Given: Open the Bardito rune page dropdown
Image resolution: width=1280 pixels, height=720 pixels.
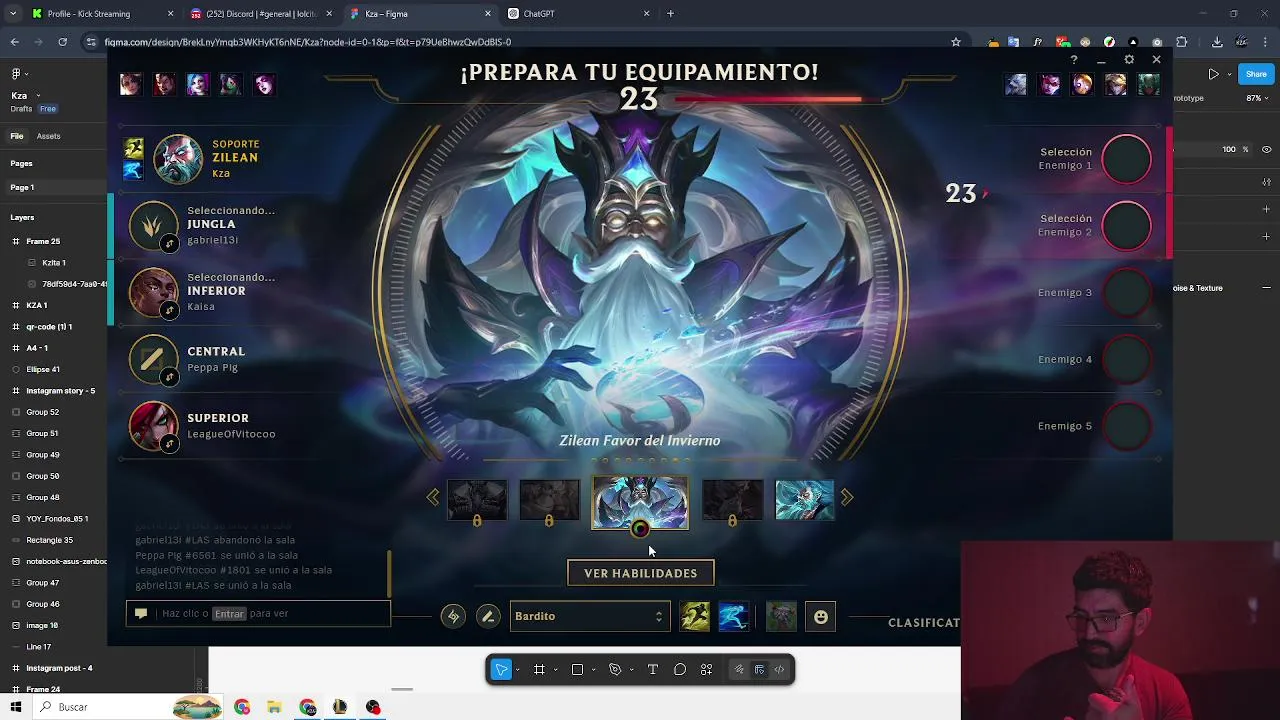Looking at the screenshot, I should (589, 616).
